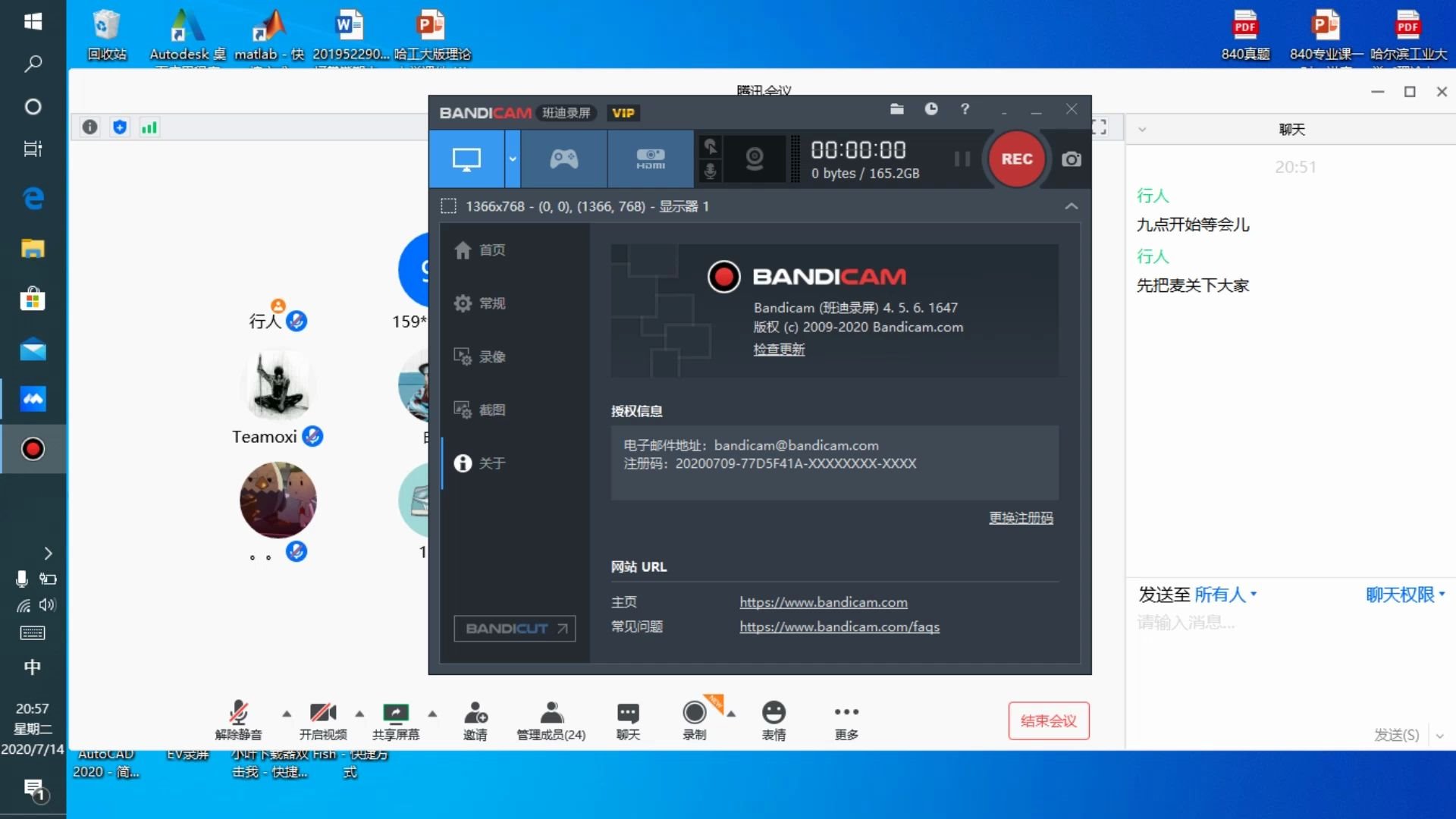
Task: Select Bandicam game recording mode
Action: 563,159
